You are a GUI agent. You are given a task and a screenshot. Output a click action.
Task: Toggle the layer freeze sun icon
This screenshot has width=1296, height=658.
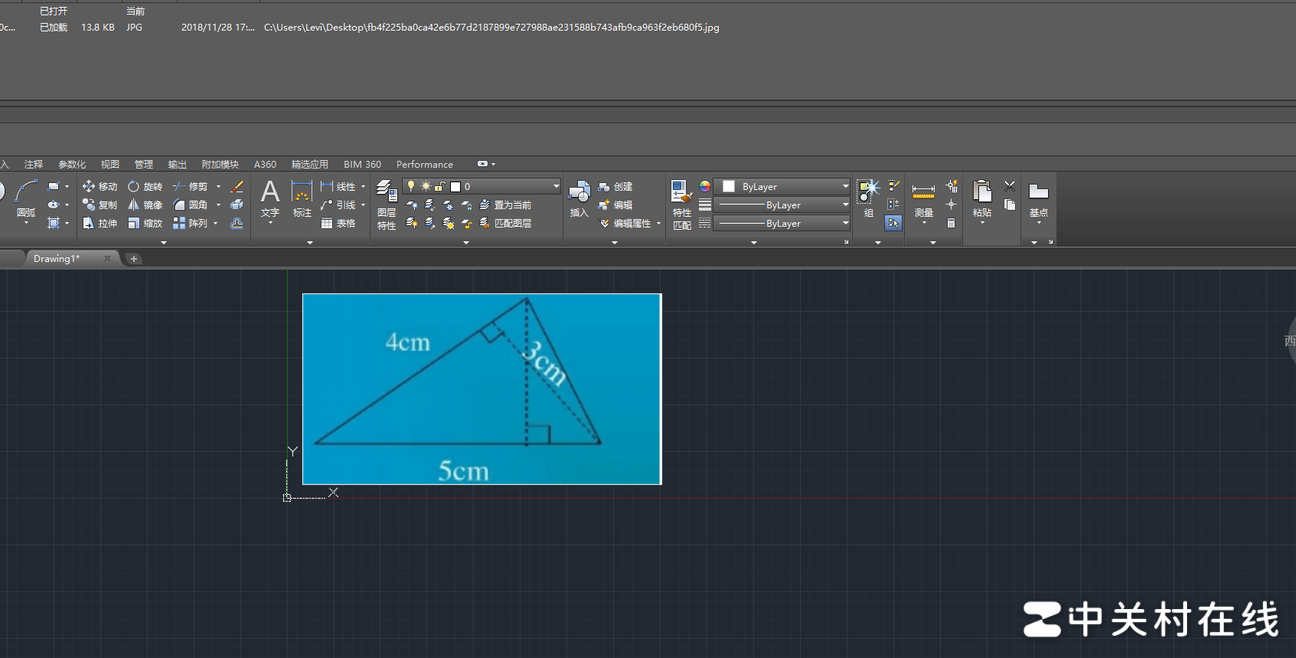click(425, 187)
